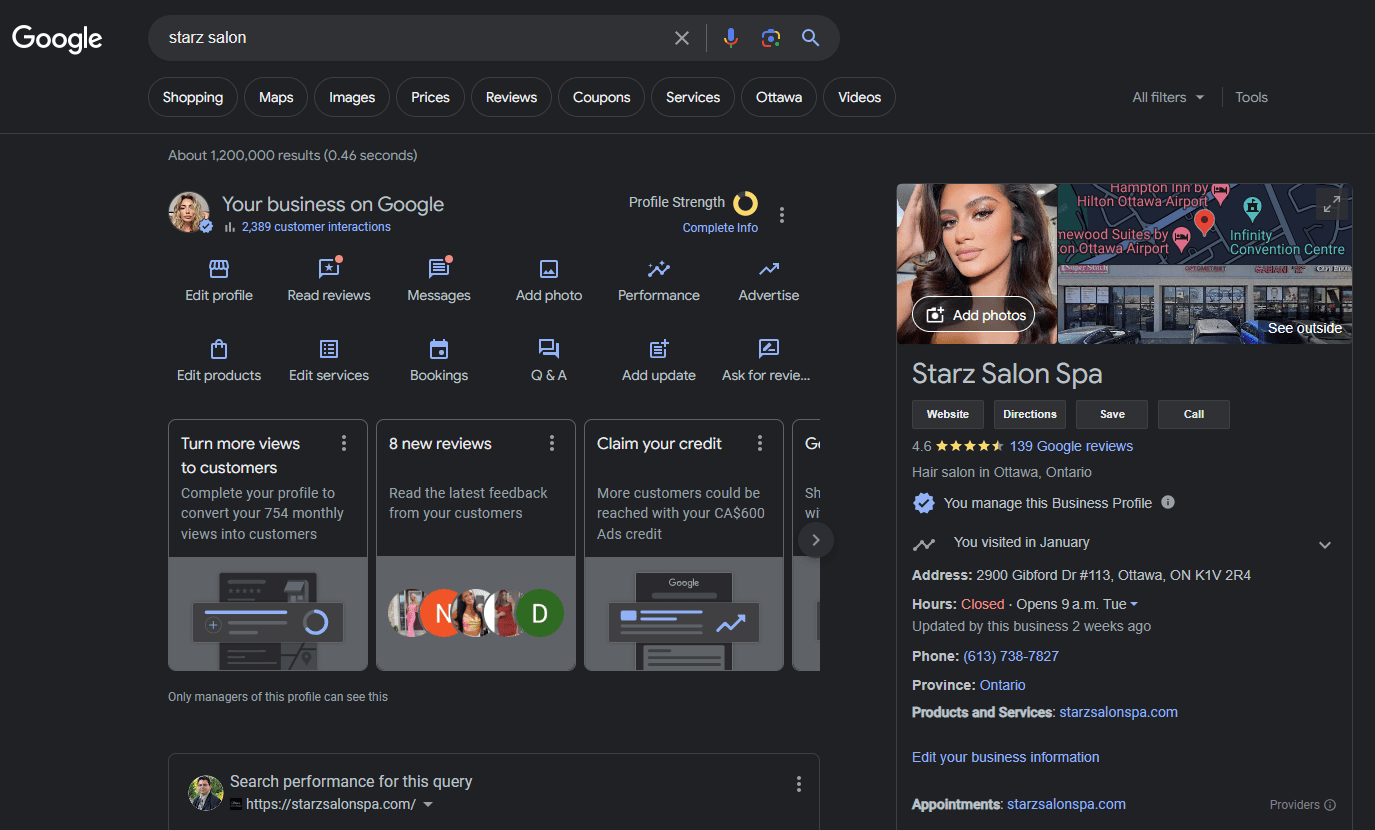Click the voice search microphone icon

[x=731, y=38]
